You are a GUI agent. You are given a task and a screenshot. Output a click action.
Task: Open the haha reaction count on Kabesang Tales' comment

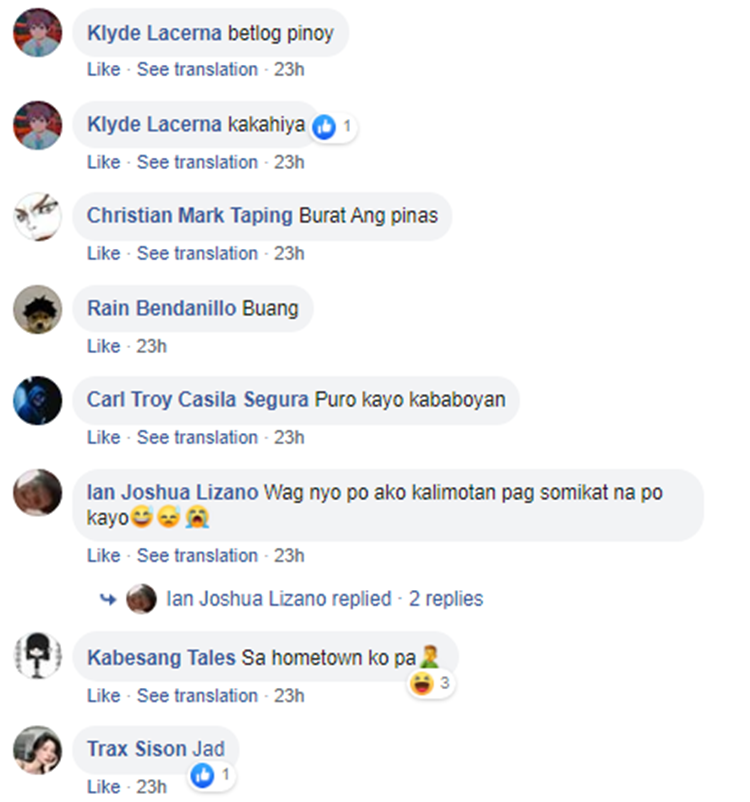(432, 683)
